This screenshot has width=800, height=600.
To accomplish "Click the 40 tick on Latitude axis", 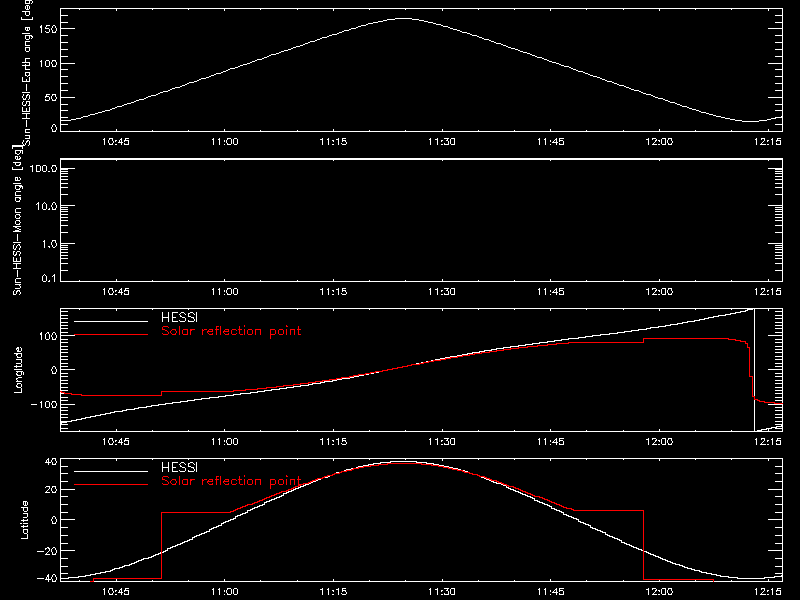I will pyautogui.click(x=51, y=462).
